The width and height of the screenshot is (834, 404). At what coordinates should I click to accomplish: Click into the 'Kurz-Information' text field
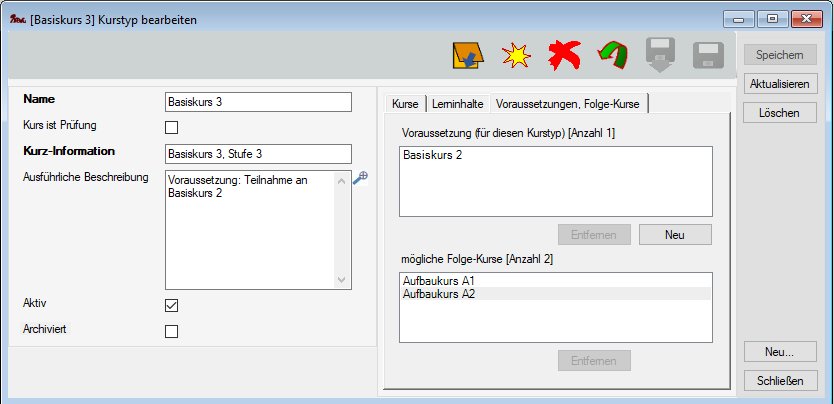tap(258, 153)
